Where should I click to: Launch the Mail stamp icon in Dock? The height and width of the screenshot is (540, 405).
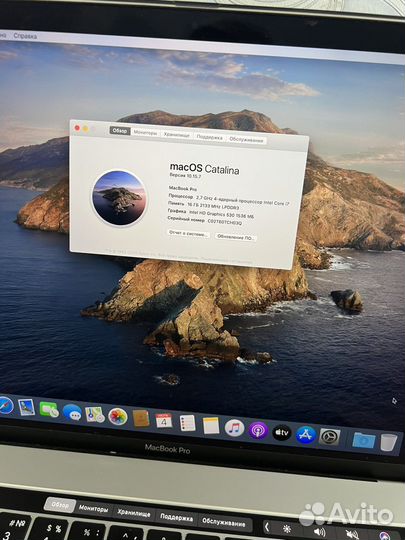coord(27,407)
